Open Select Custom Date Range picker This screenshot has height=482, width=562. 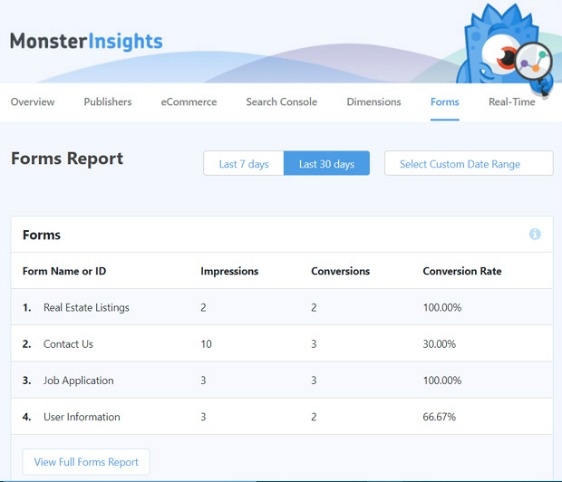click(x=469, y=163)
